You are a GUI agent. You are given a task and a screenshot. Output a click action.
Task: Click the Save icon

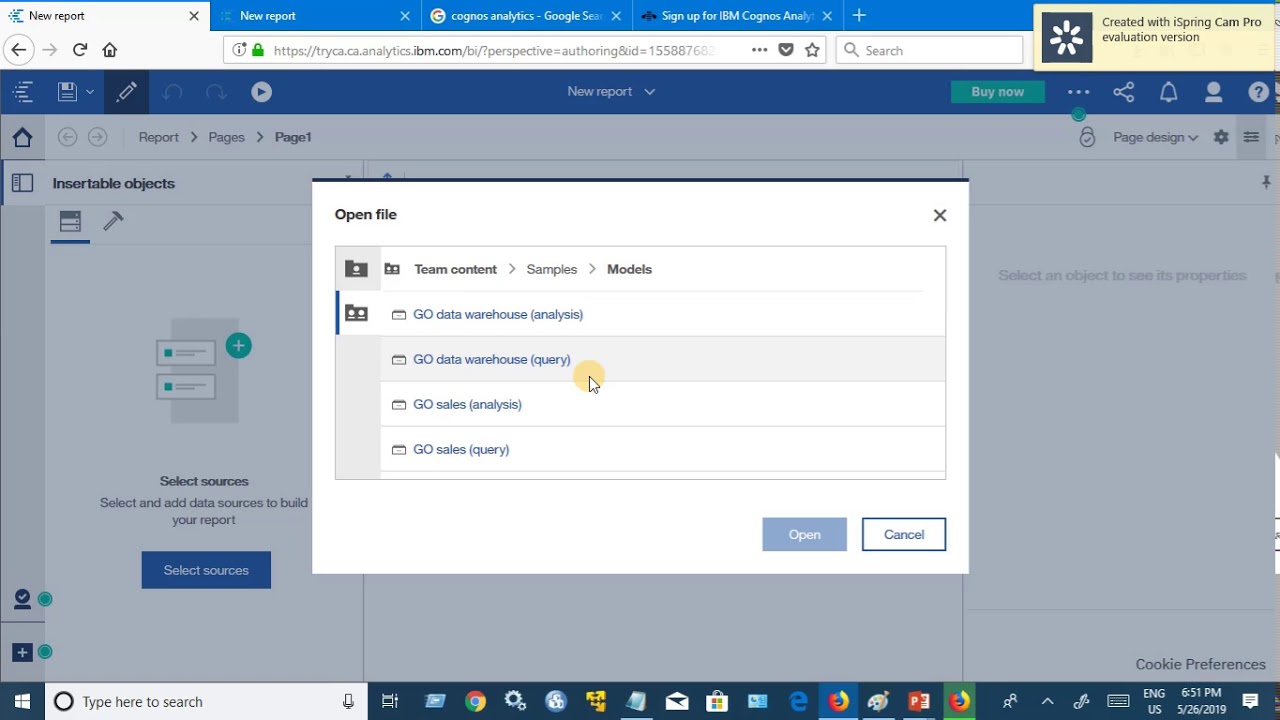point(67,92)
